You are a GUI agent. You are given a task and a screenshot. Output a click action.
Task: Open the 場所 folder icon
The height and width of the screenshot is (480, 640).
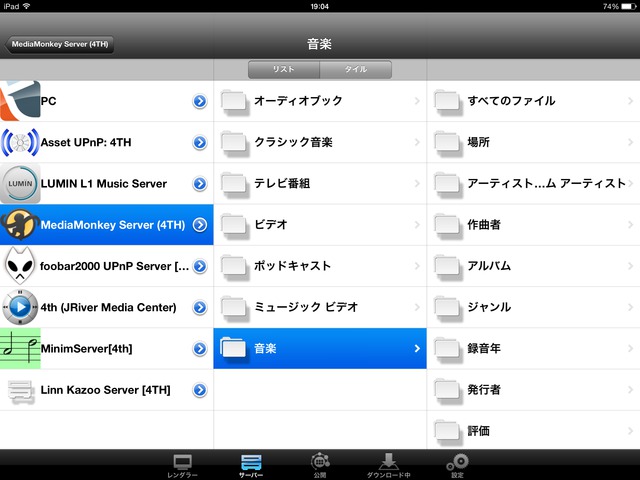447,143
